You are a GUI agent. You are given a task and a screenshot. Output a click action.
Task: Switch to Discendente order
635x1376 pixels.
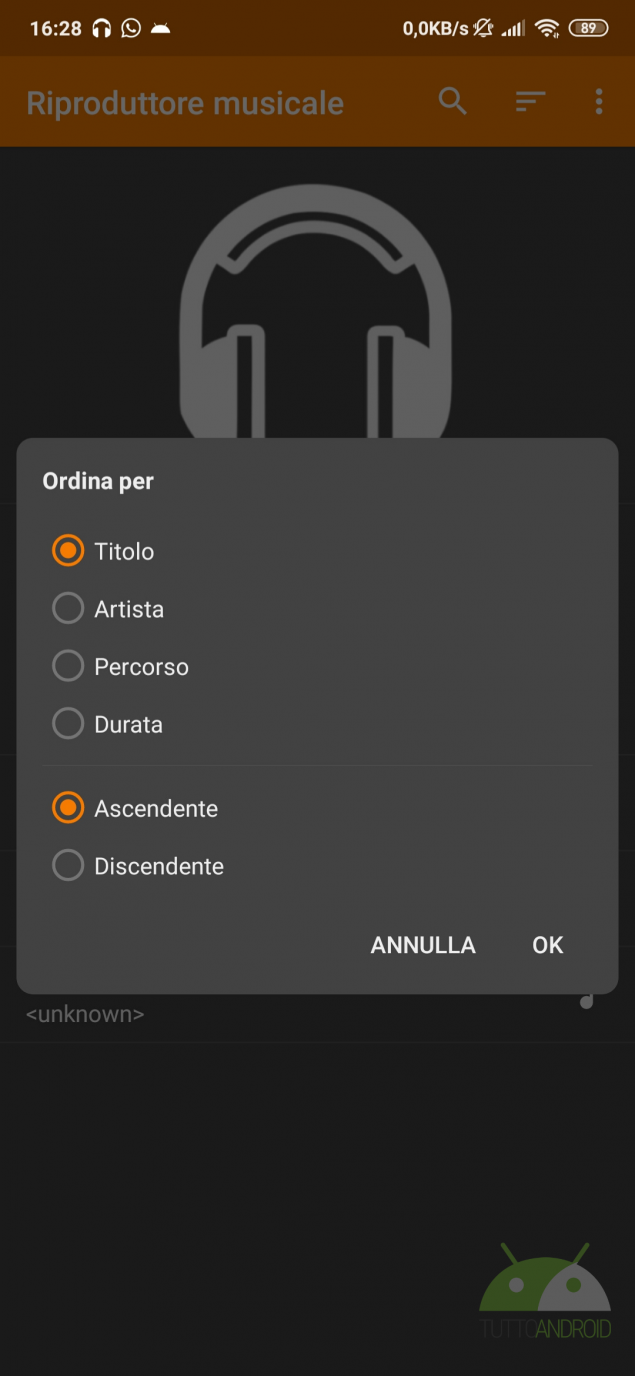click(68, 866)
